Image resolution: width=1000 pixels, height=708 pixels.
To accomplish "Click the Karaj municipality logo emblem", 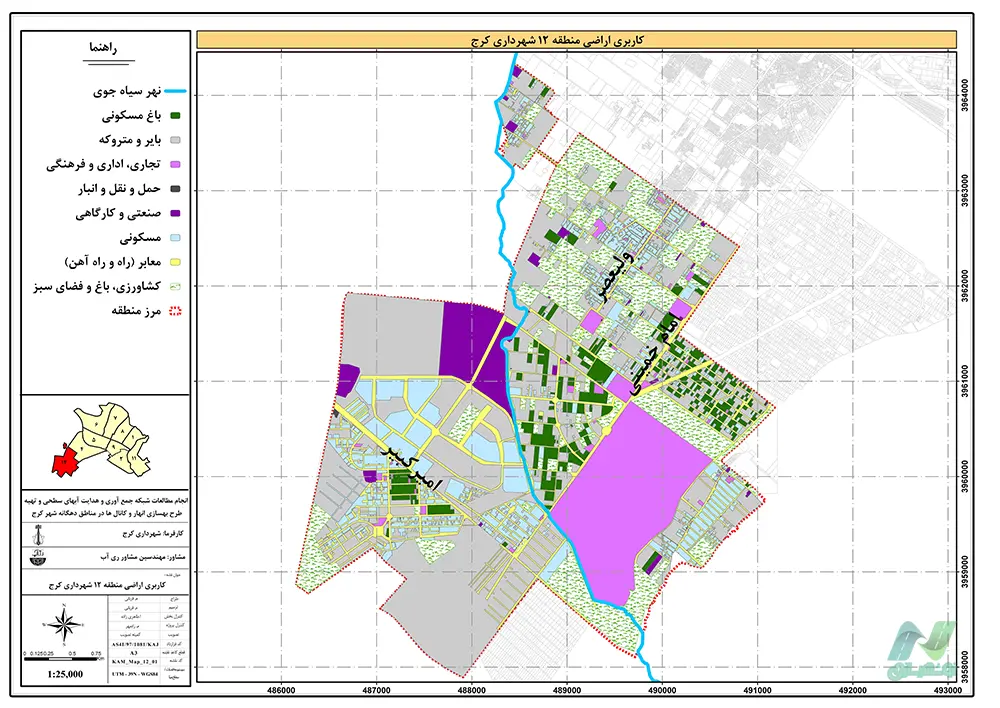I will 37,535.
